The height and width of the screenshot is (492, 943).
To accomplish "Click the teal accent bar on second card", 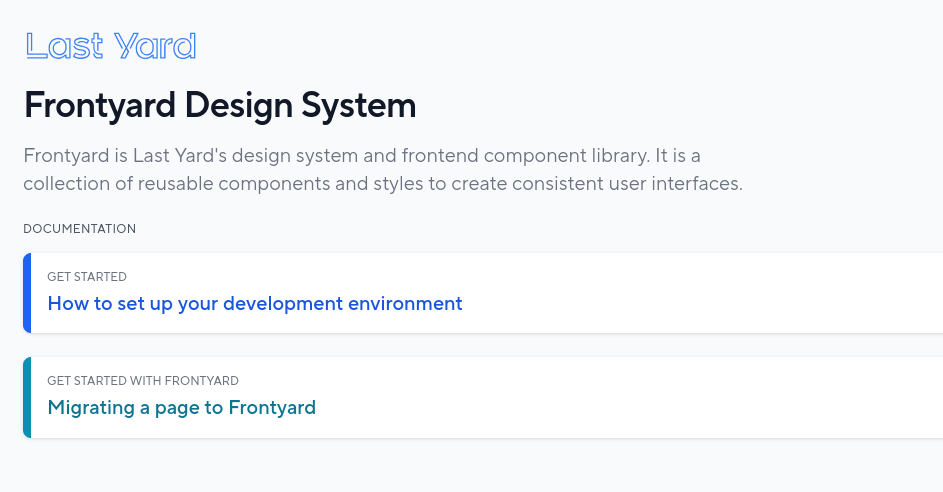I will coord(27,397).
